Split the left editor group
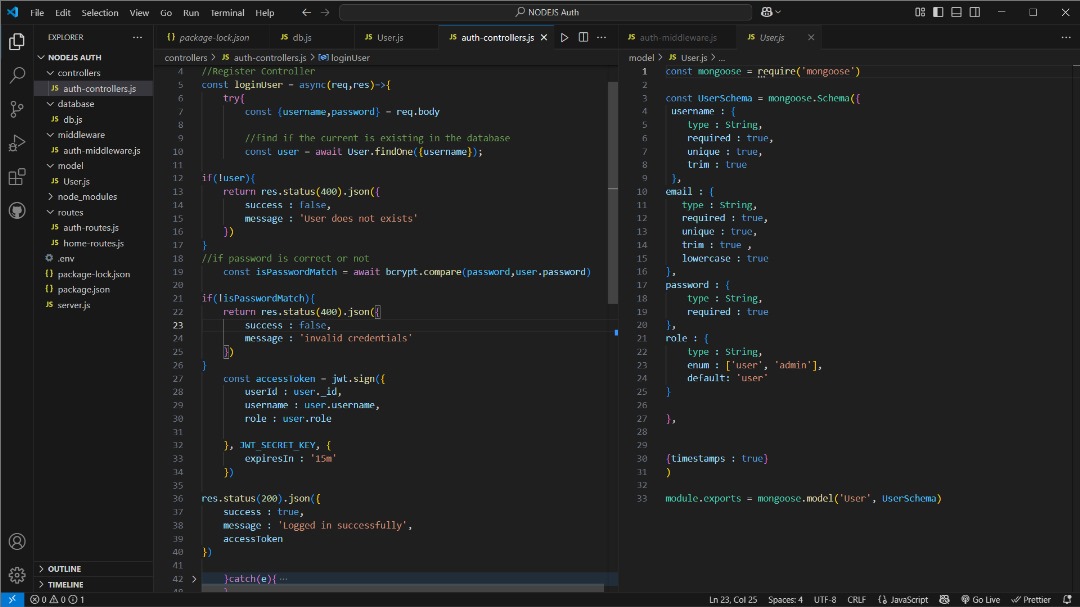 [x=584, y=37]
